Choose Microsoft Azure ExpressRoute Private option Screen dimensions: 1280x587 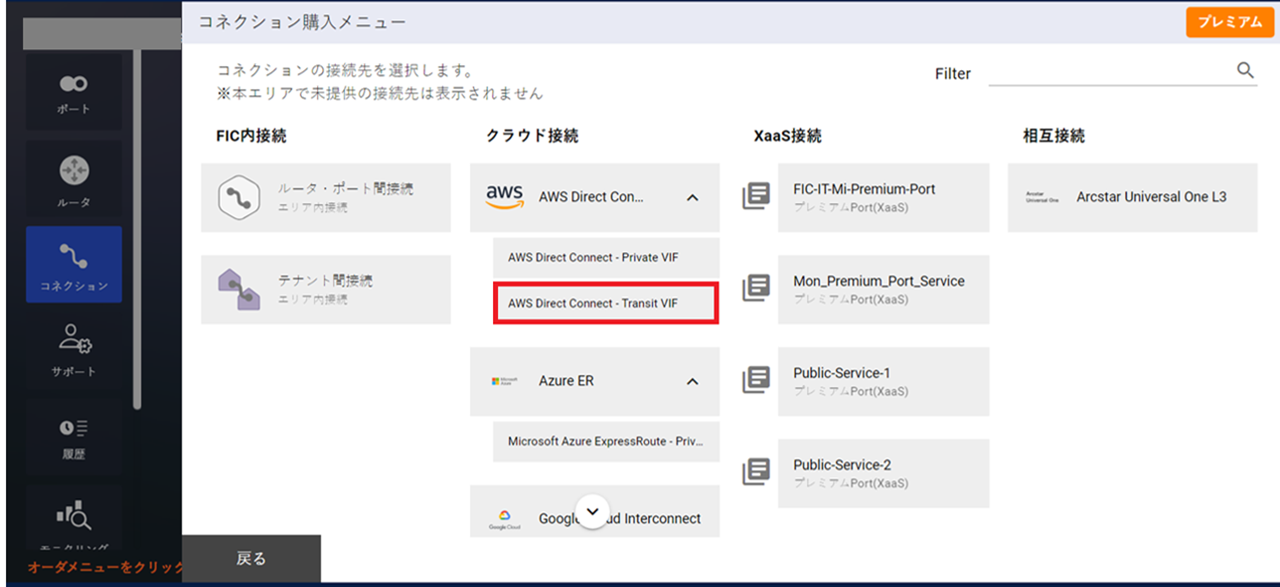(605, 441)
